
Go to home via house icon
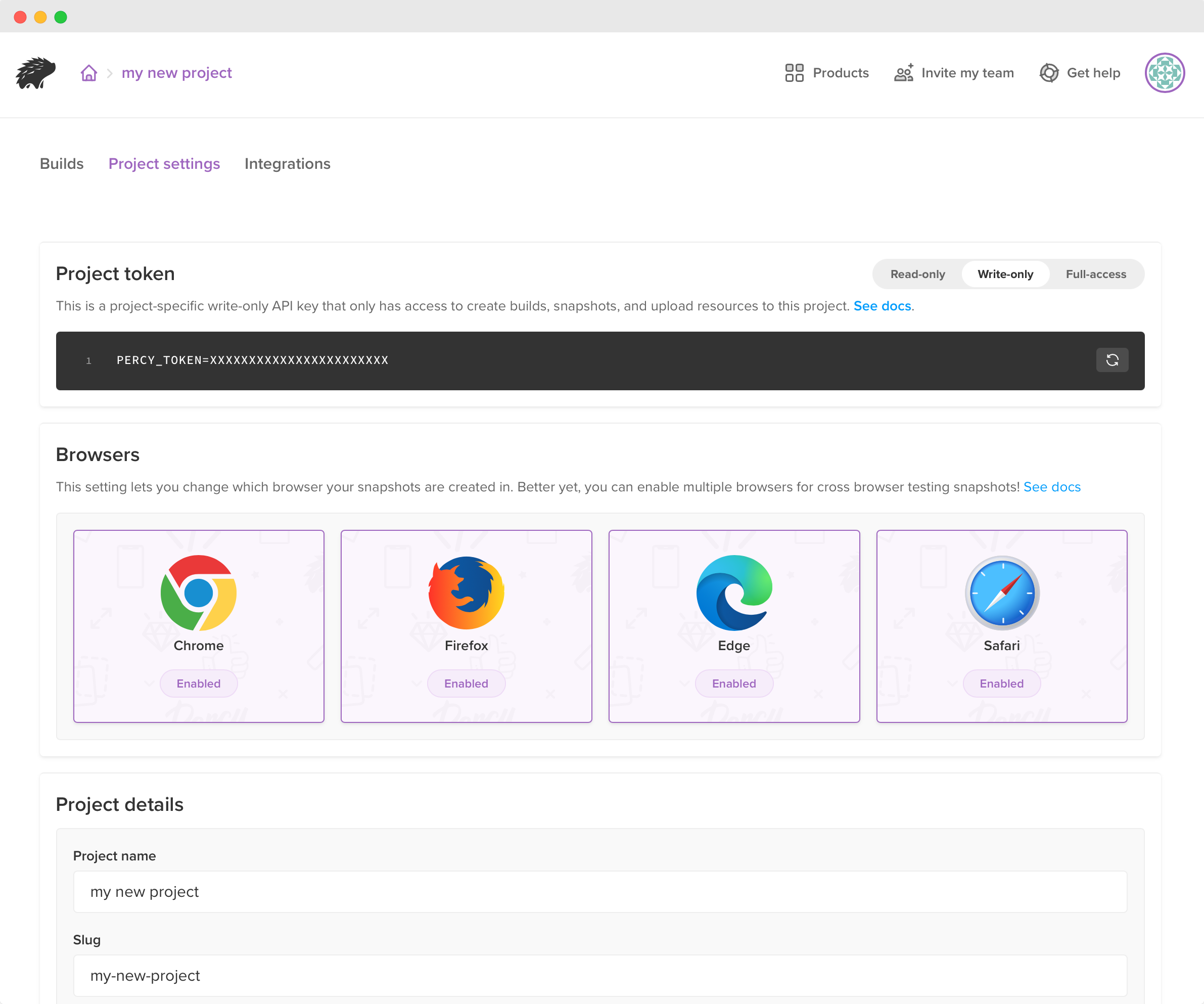(89, 73)
